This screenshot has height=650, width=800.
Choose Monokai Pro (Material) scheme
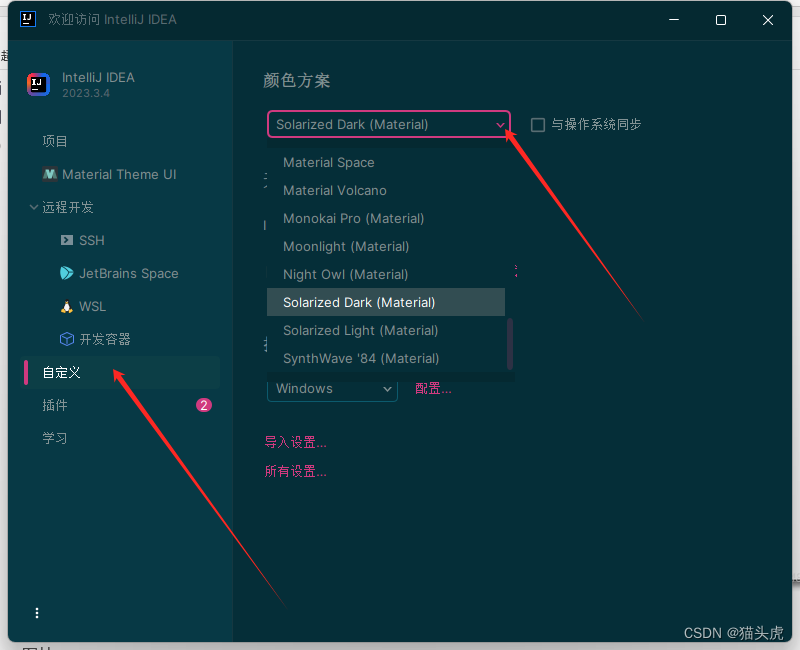pos(386,218)
